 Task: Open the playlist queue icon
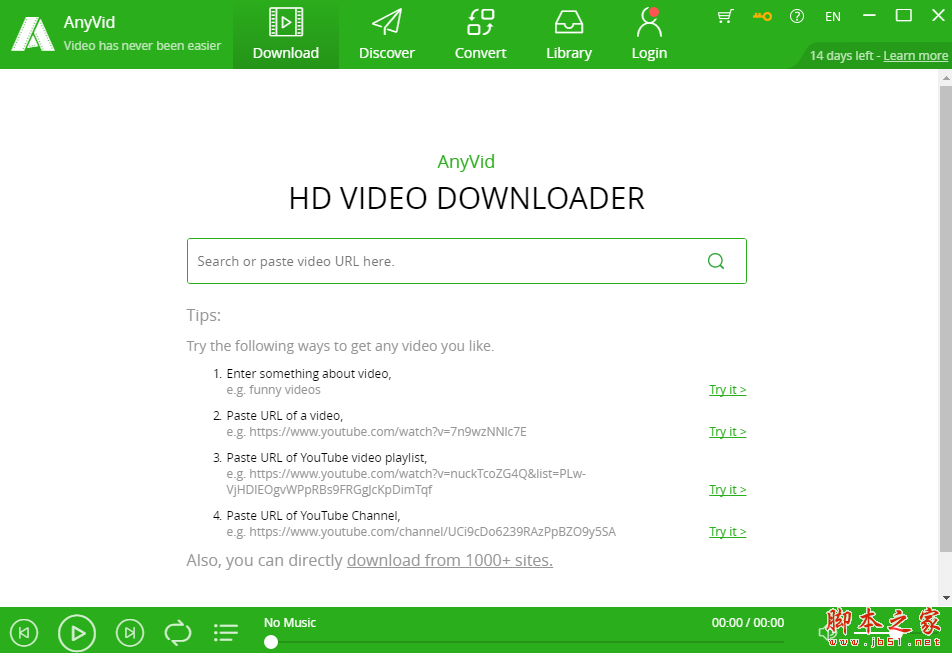tap(226, 632)
